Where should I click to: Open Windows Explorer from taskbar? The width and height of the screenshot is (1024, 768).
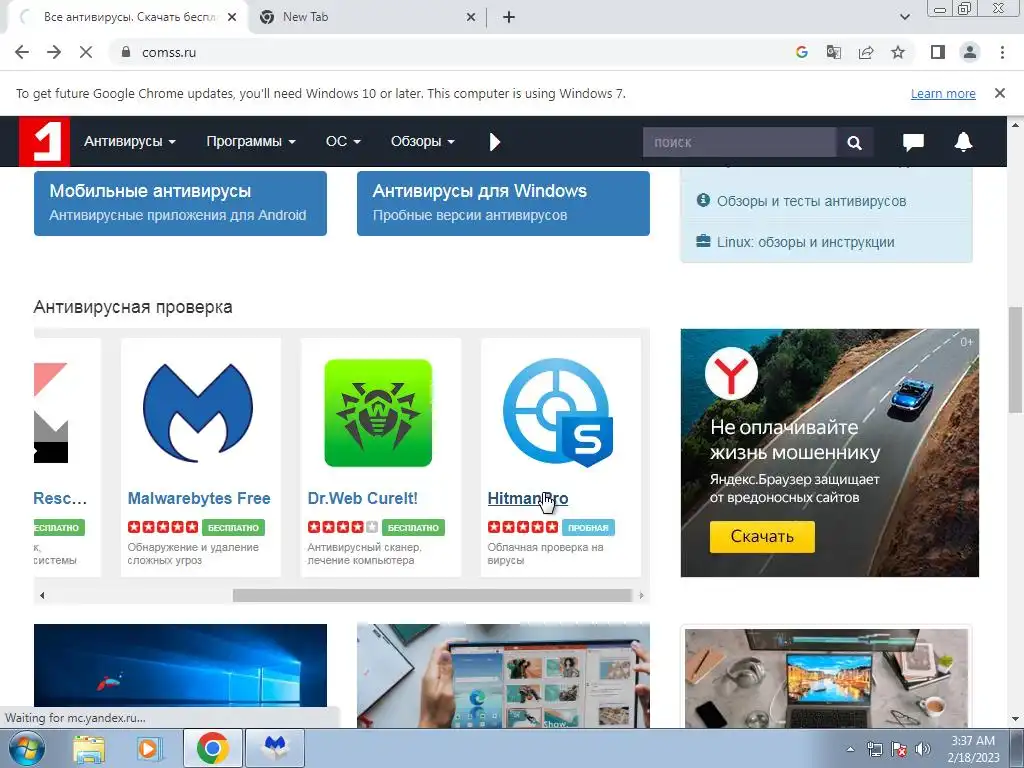88,748
